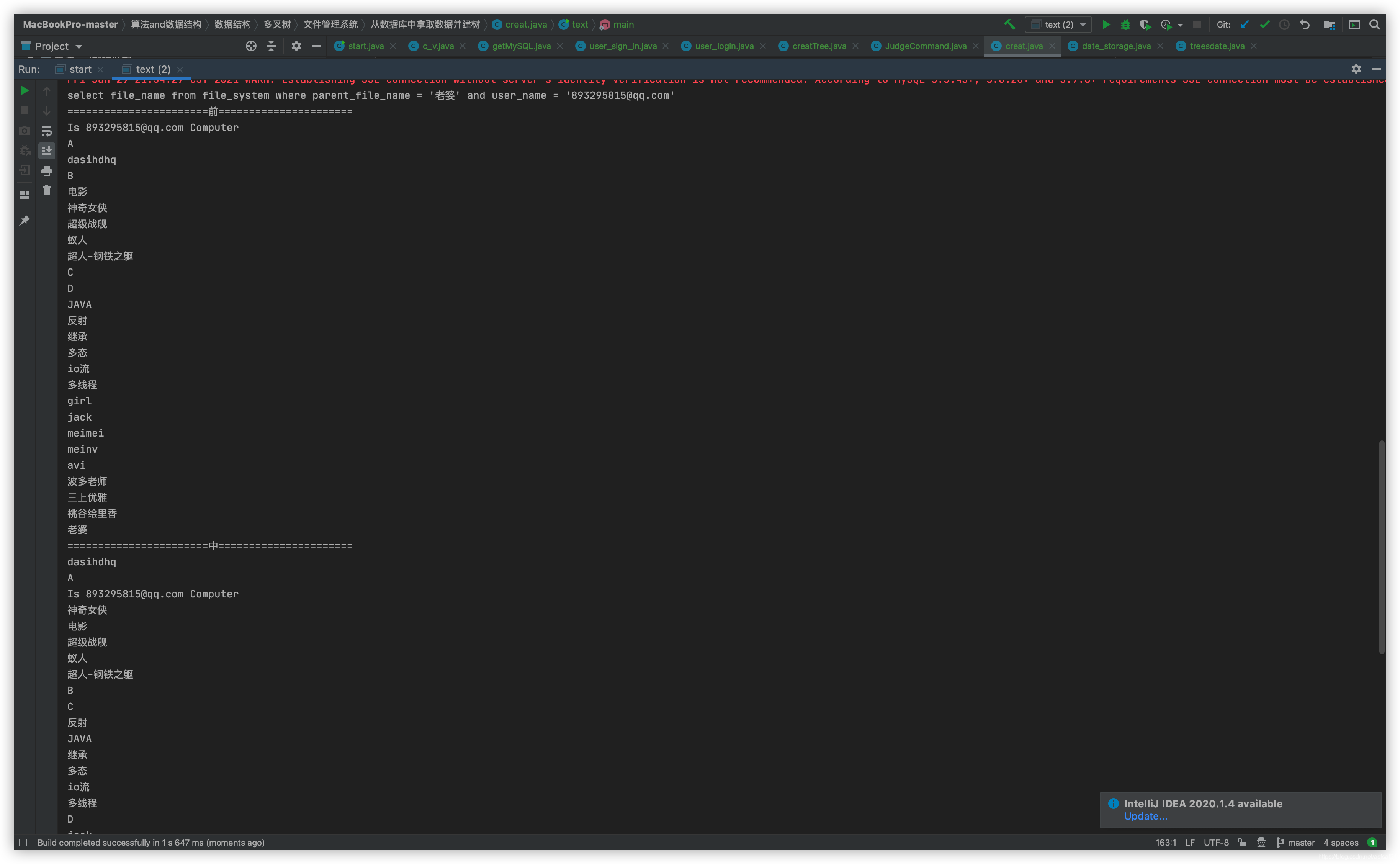
Task: Clear console output with trash icon
Action: click(47, 191)
